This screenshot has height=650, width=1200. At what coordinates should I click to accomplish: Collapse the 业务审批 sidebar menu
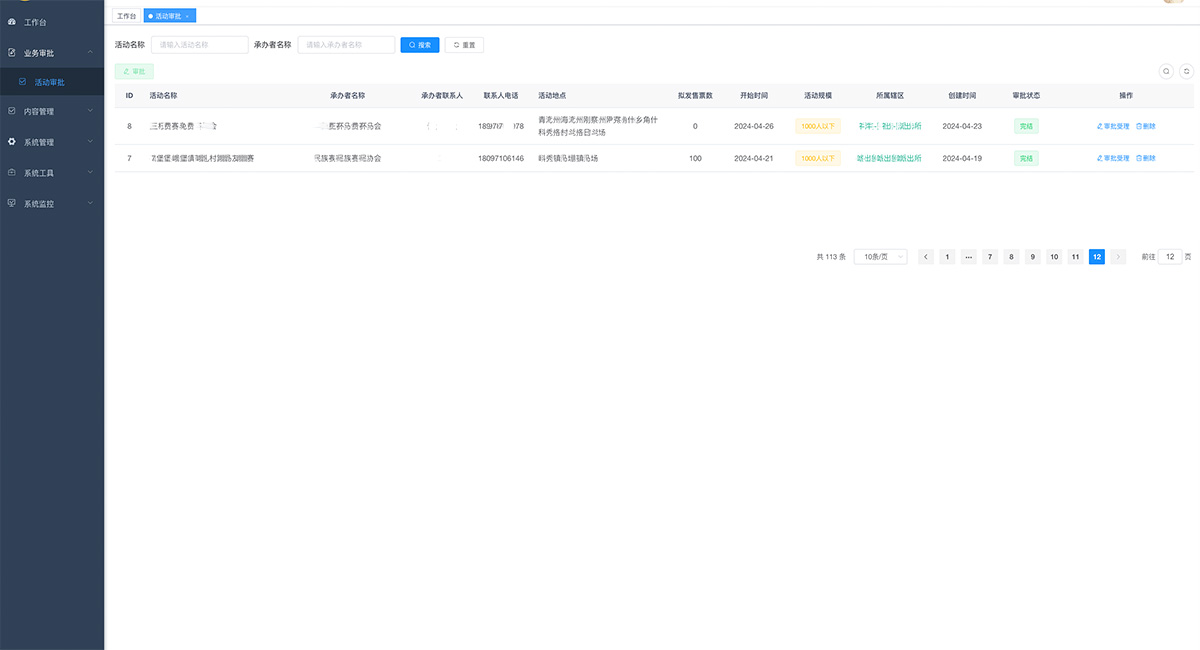pos(90,52)
